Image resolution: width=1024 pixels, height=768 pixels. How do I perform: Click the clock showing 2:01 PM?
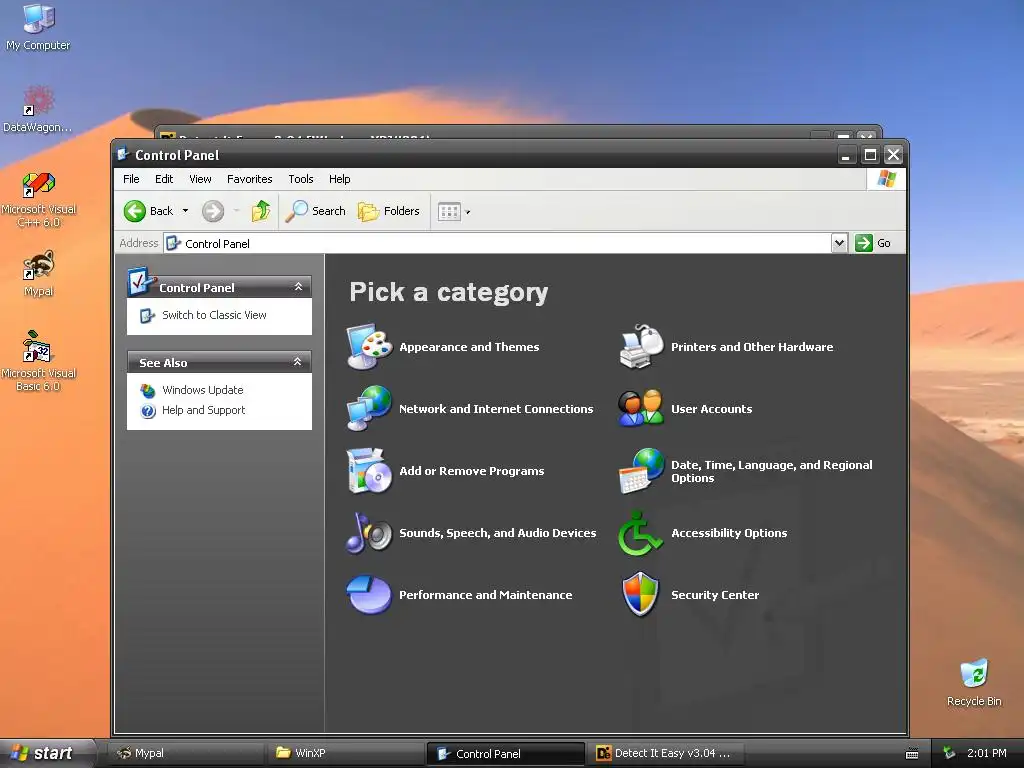coord(986,753)
